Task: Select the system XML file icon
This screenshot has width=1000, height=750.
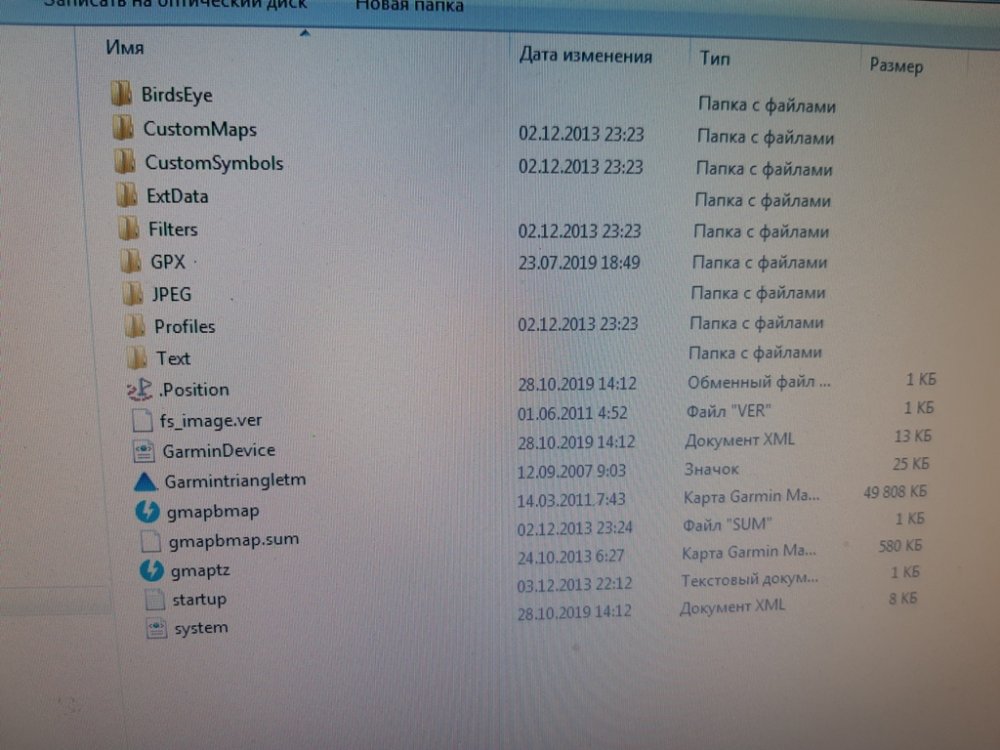Action: (x=156, y=628)
